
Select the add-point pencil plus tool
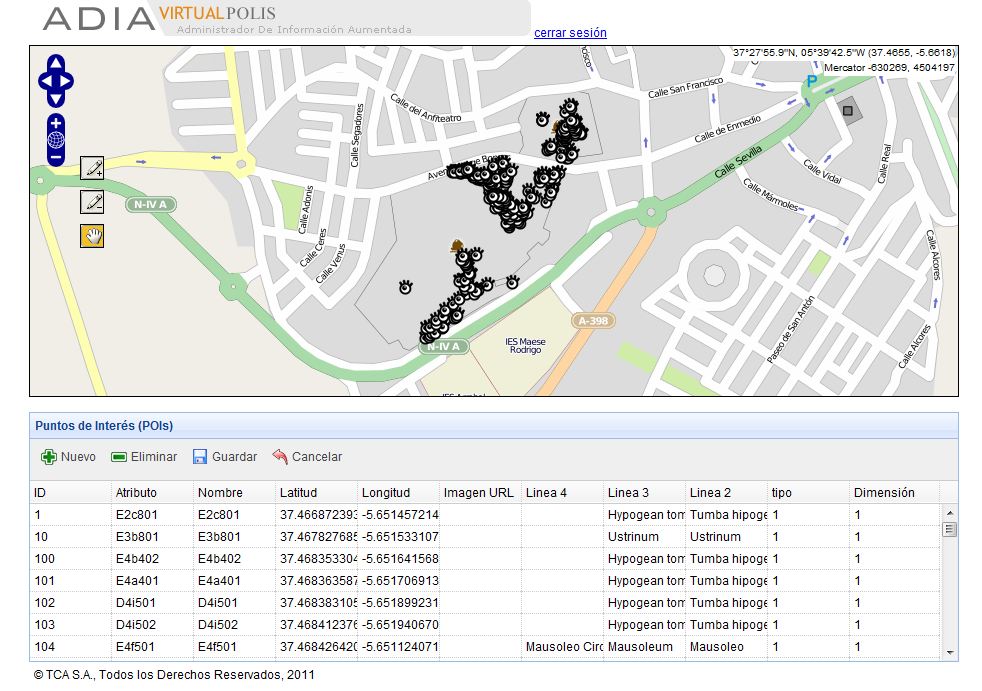92,168
